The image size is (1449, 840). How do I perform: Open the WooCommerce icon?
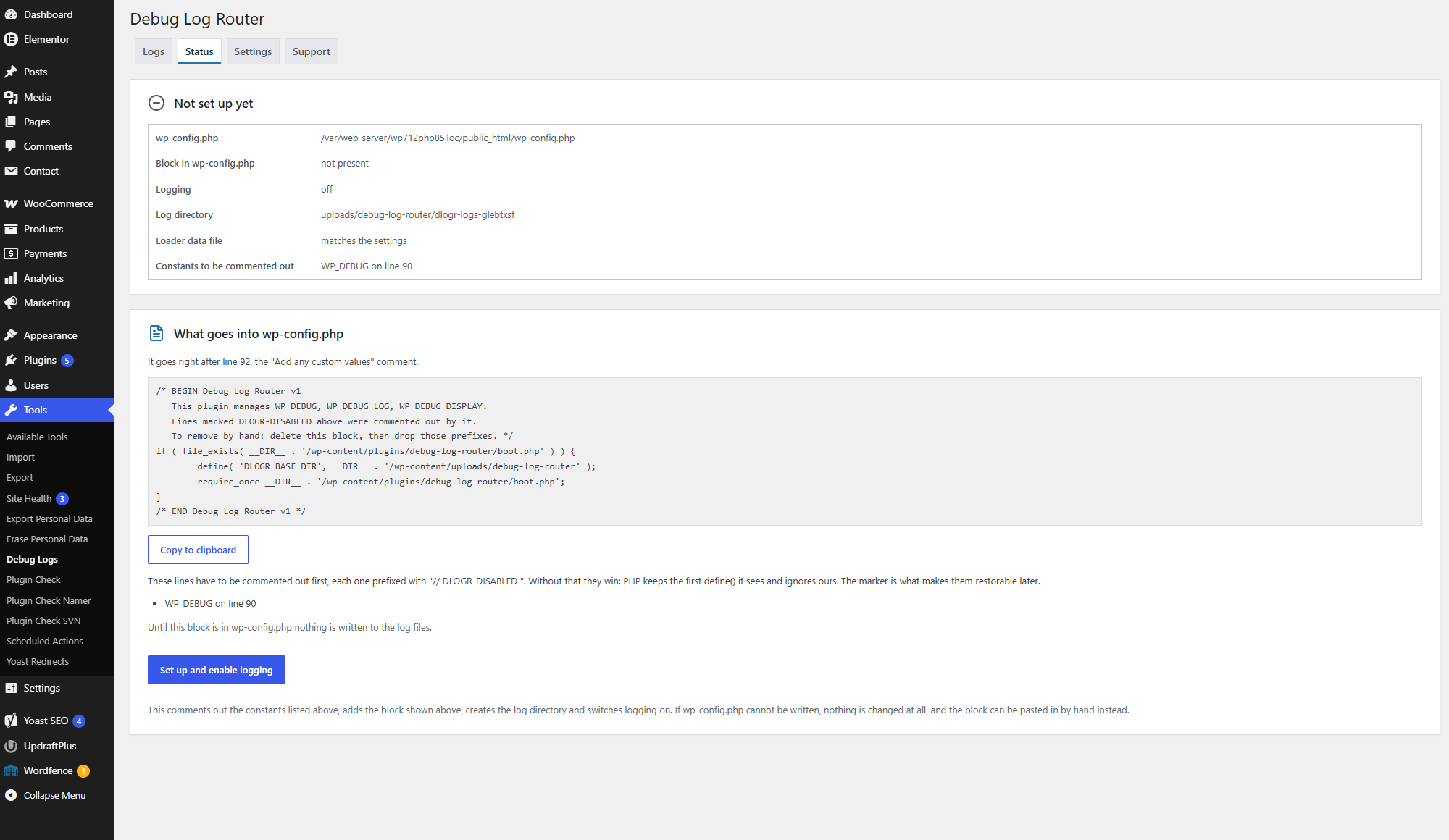click(x=11, y=203)
